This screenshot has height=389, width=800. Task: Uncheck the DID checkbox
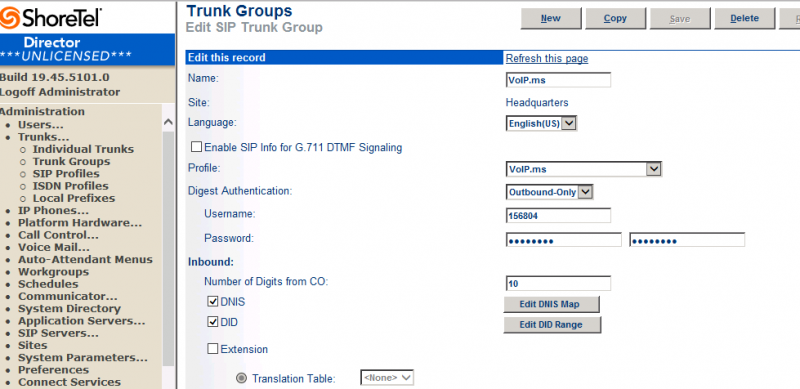tap(213, 322)
